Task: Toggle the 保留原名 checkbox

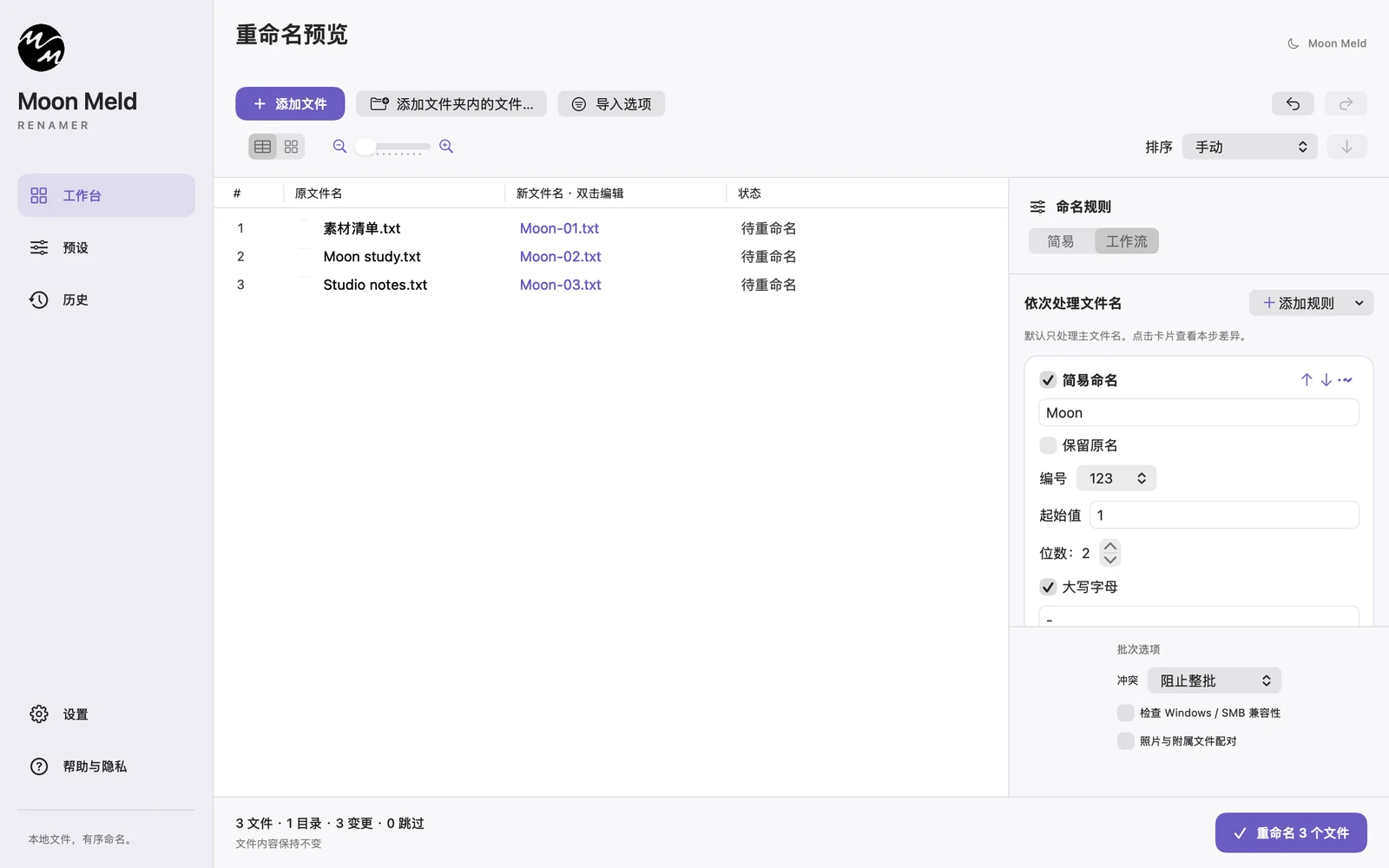Action: click(x=1048, y=445)
